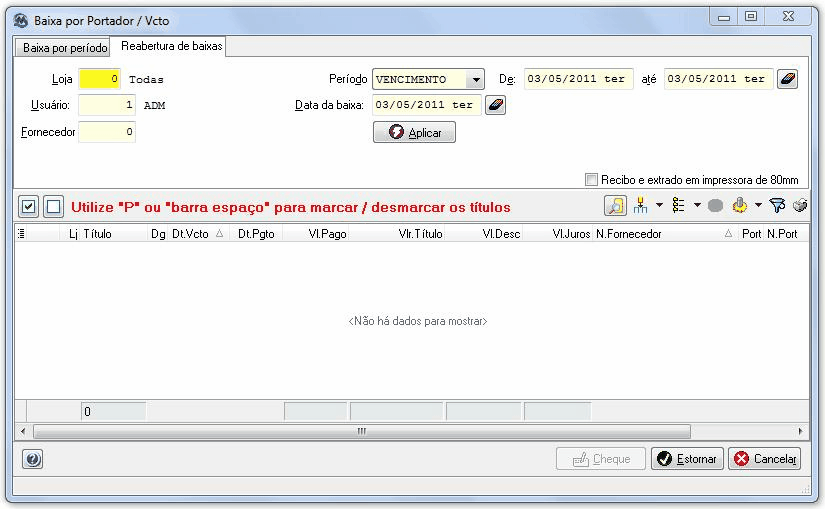
Task: Click the Data da baixa date field
Action: pos(427,105)
